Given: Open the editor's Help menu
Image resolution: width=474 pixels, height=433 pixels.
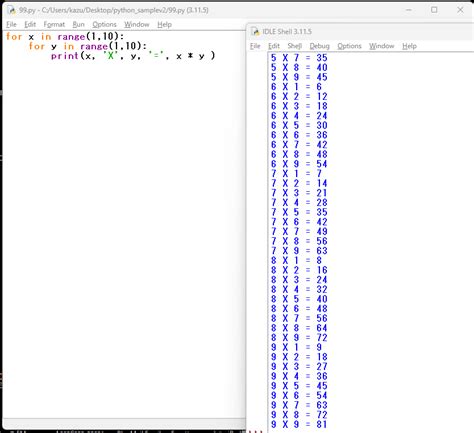Looking at the screenshot, I should pos(164,24).
